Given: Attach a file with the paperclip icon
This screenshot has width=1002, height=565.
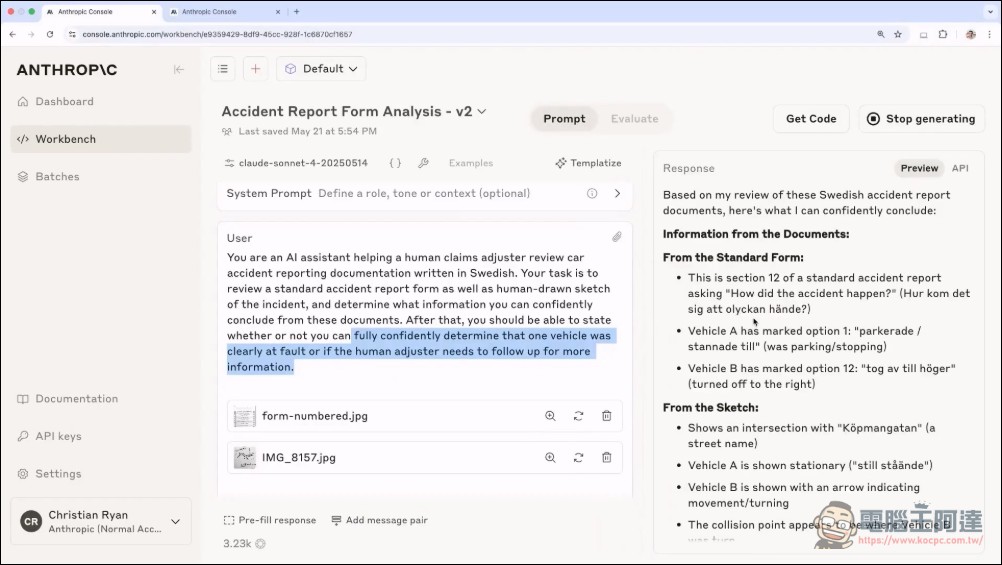Looking at the screenshot, I should 617,237.
